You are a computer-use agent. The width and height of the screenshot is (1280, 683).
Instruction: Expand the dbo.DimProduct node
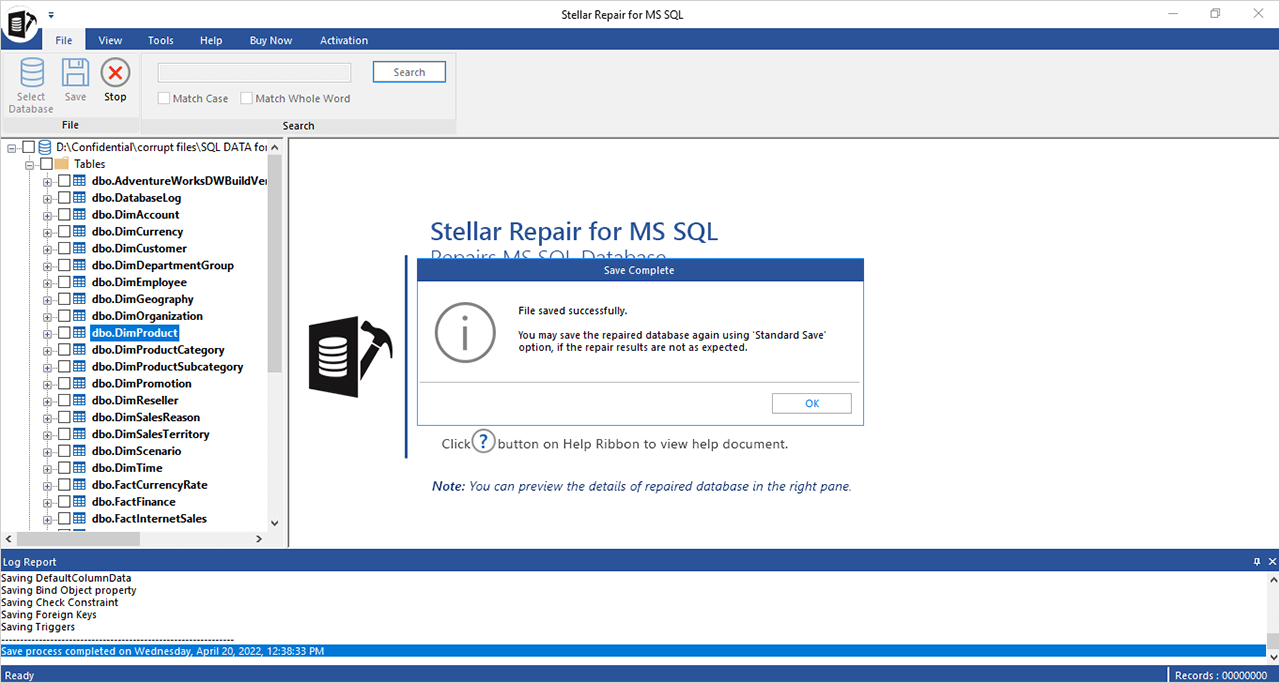click(x=48, y=333)
